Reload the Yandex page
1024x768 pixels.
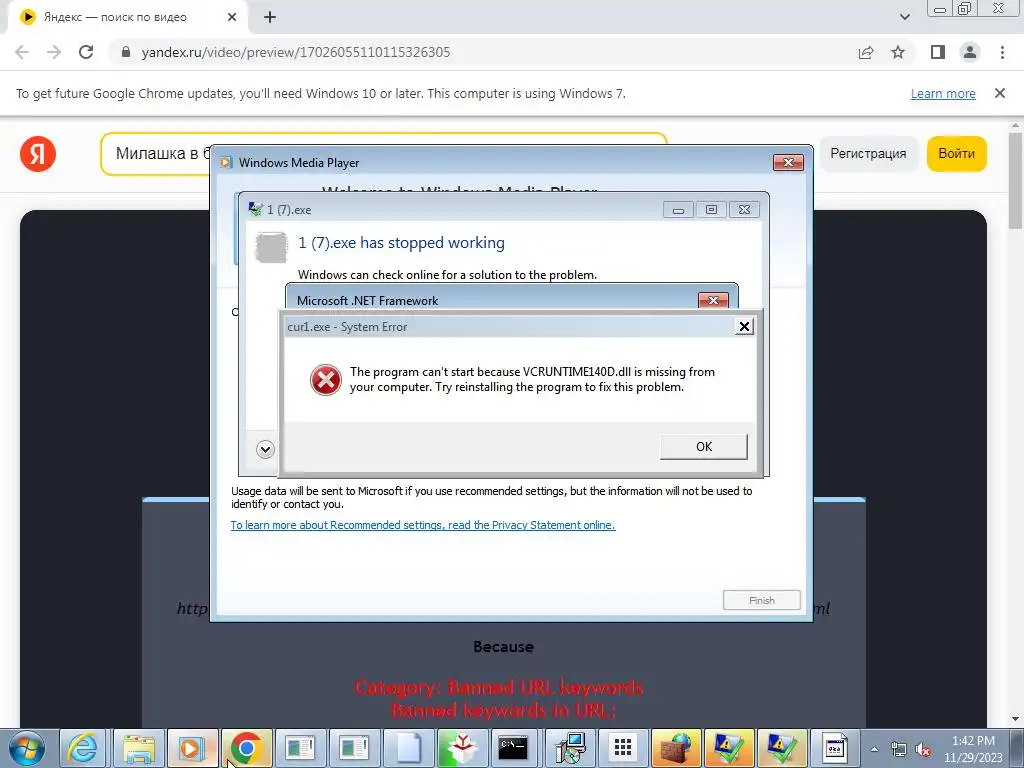point(86,52)
